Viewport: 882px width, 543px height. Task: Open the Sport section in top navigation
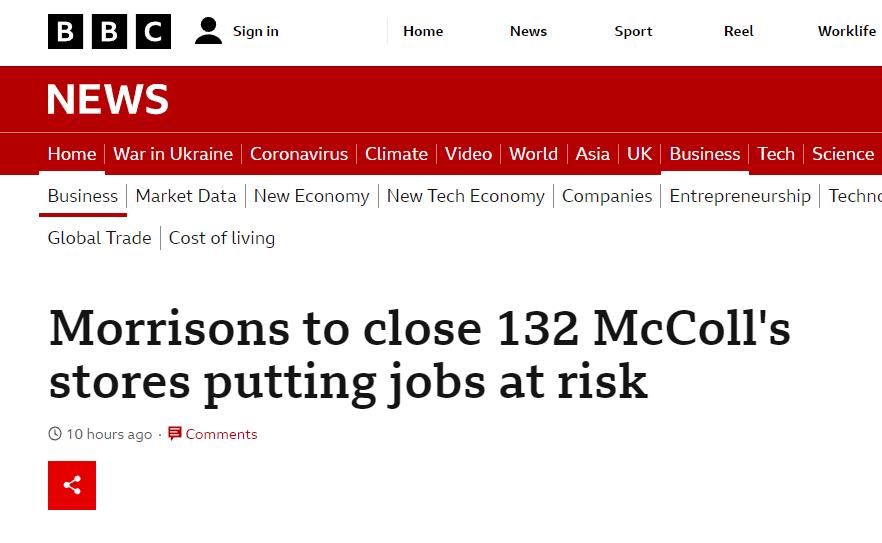coord(633,31)
